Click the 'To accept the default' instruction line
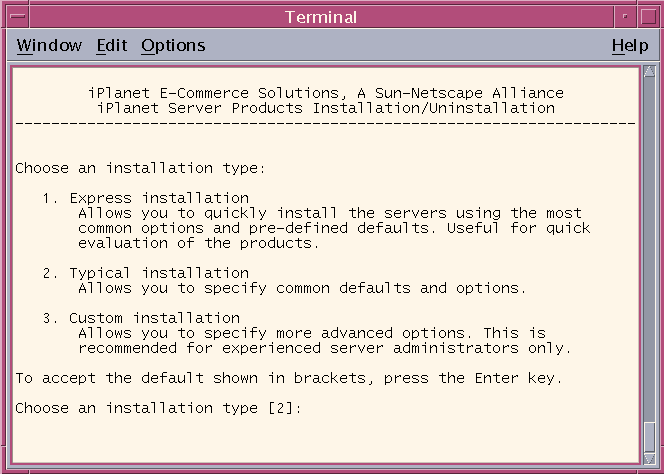This screenshot has height=474, width=664. [289, 378]
